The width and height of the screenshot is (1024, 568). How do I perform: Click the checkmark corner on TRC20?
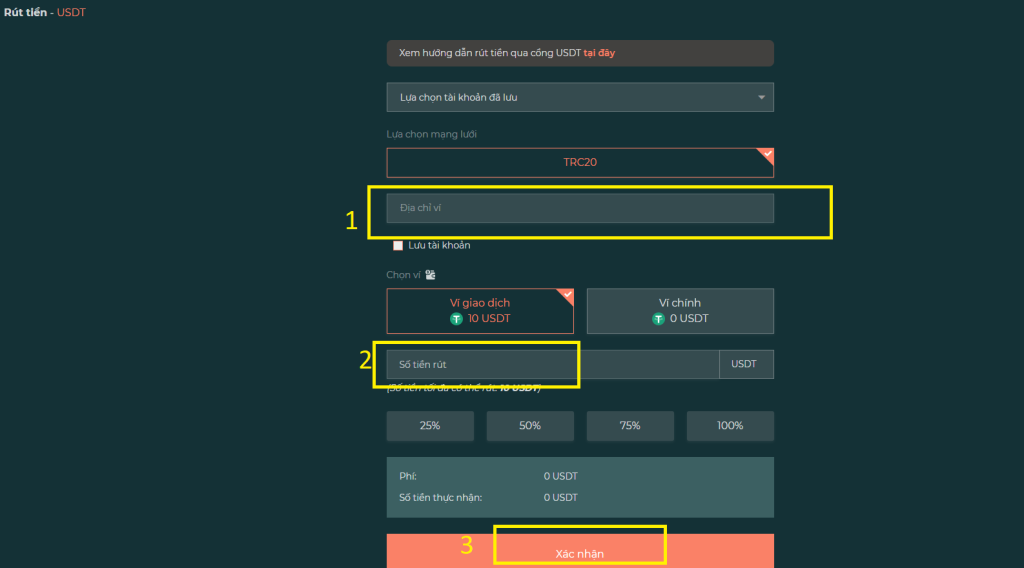pos(766,154)
